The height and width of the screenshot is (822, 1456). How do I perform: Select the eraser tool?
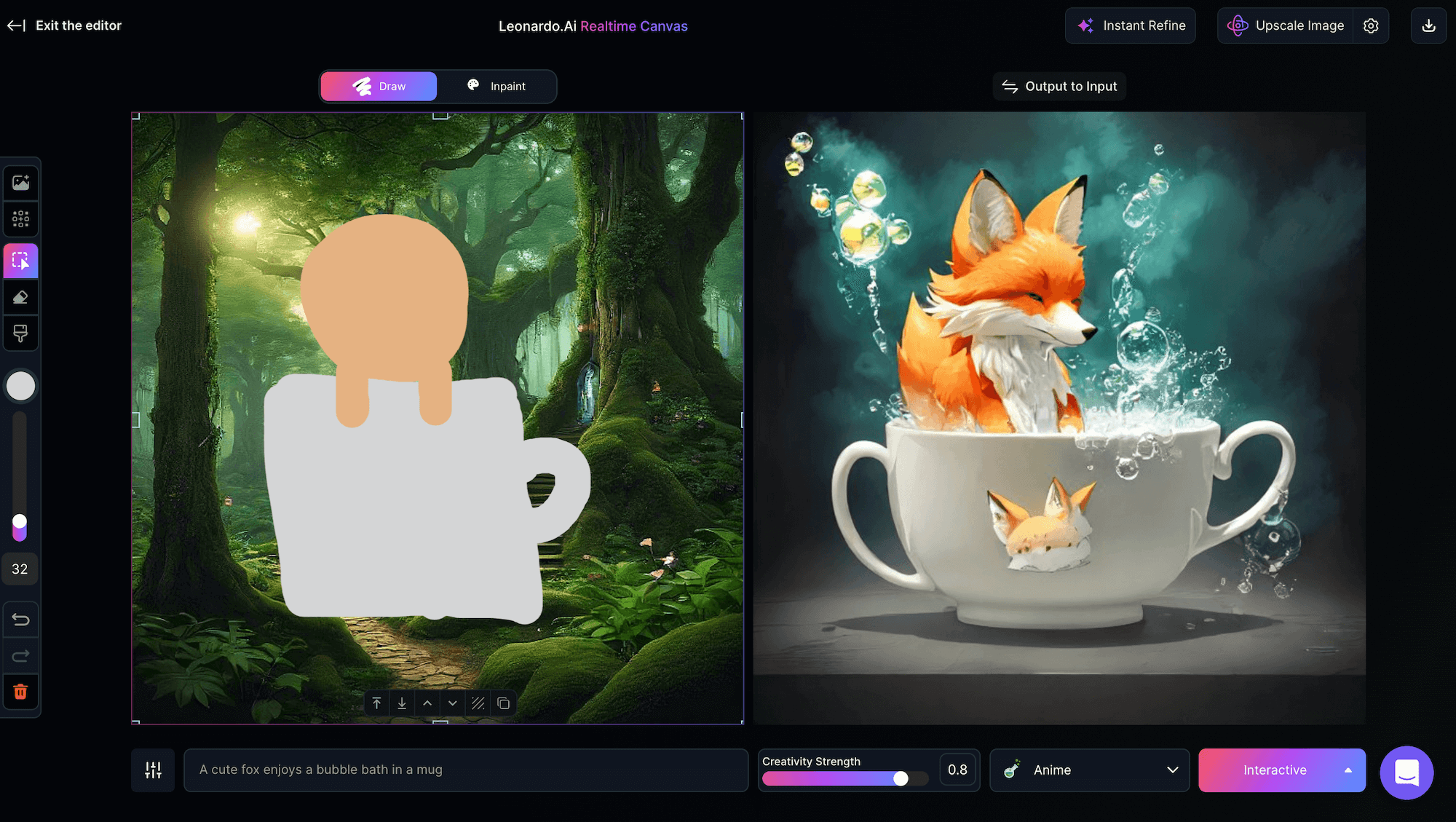point(20,297)
